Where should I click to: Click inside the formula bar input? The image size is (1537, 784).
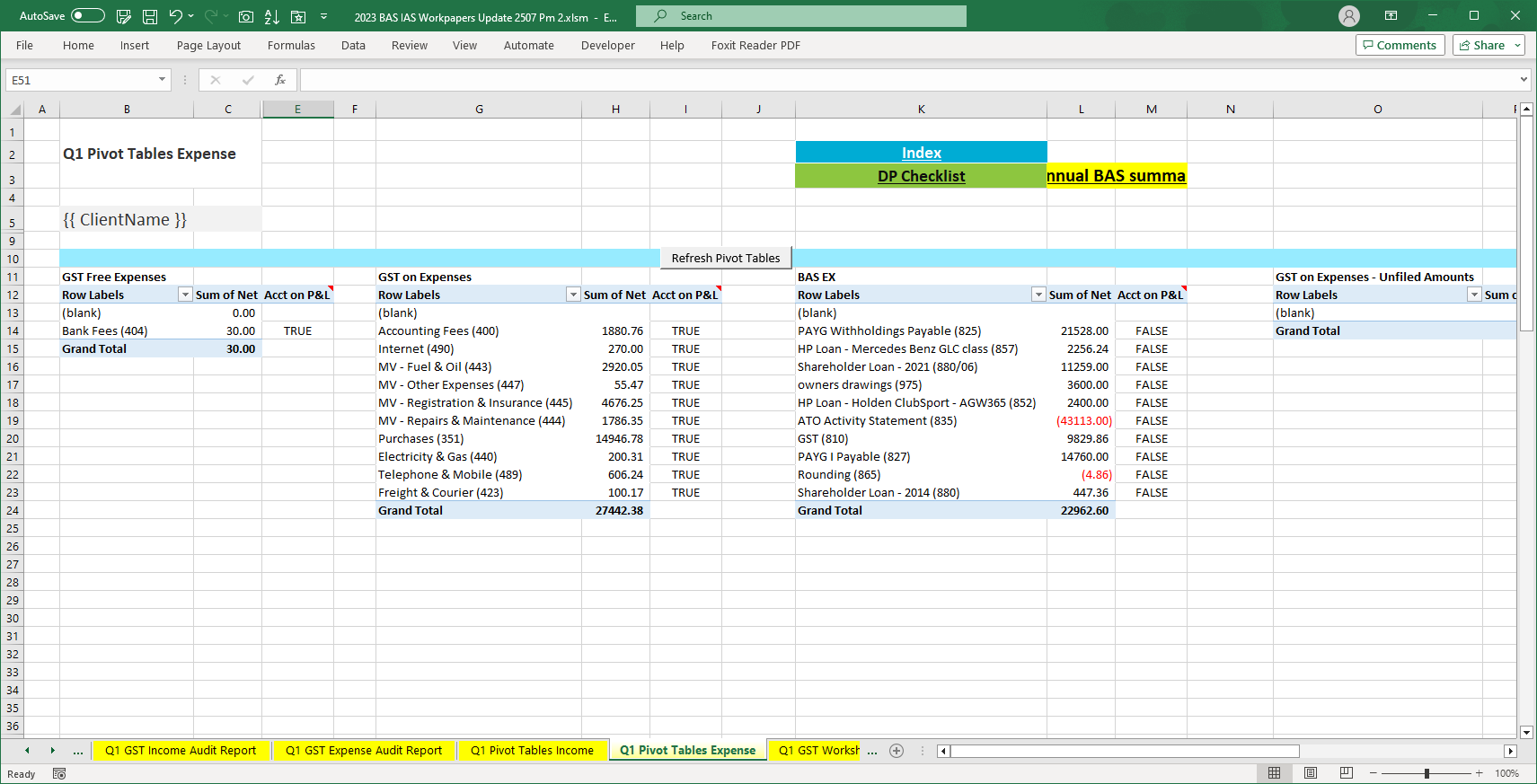tap(909, 80)
